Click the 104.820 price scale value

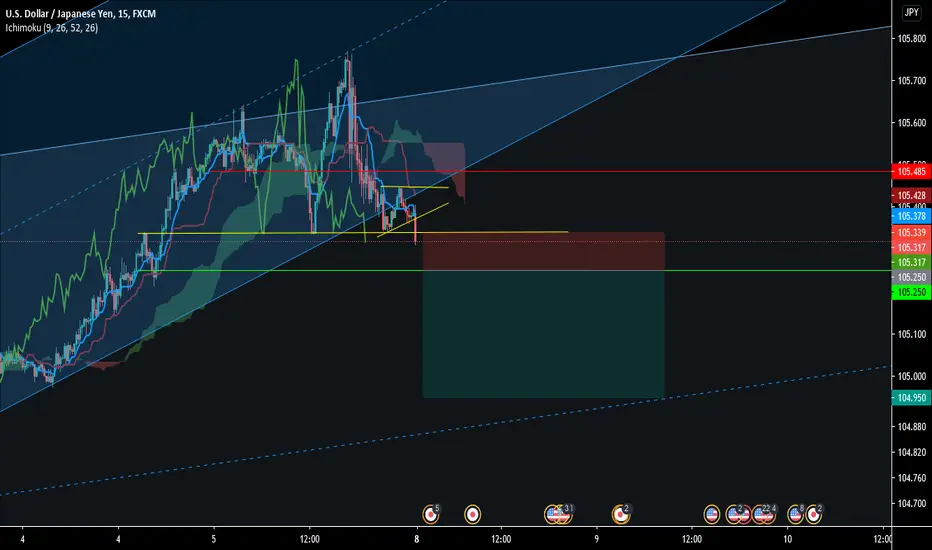pos(912,452)
